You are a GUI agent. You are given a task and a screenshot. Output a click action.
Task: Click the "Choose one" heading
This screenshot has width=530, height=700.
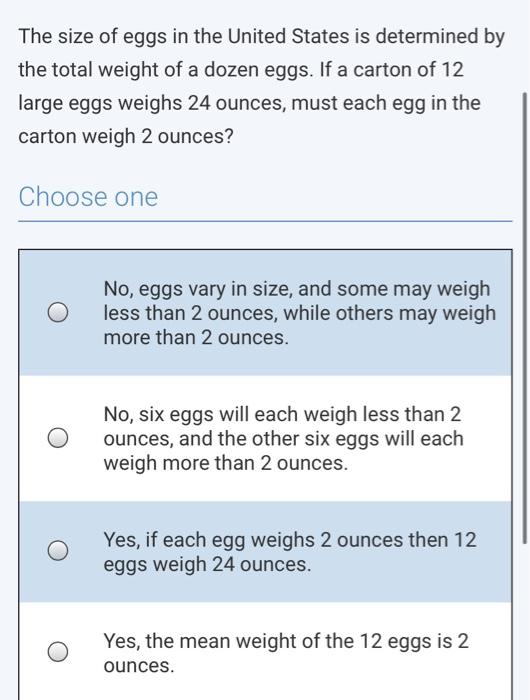point(88,197)
